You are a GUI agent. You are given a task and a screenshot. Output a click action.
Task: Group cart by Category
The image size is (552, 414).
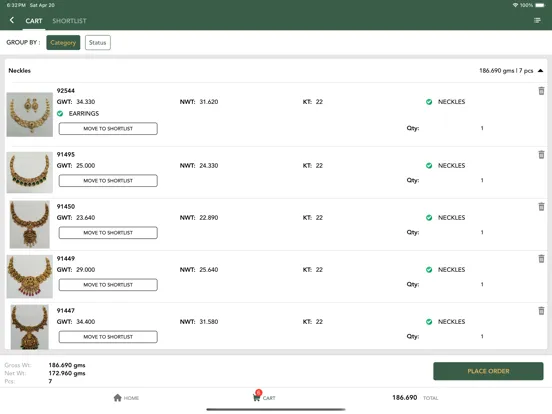(63, 43)
